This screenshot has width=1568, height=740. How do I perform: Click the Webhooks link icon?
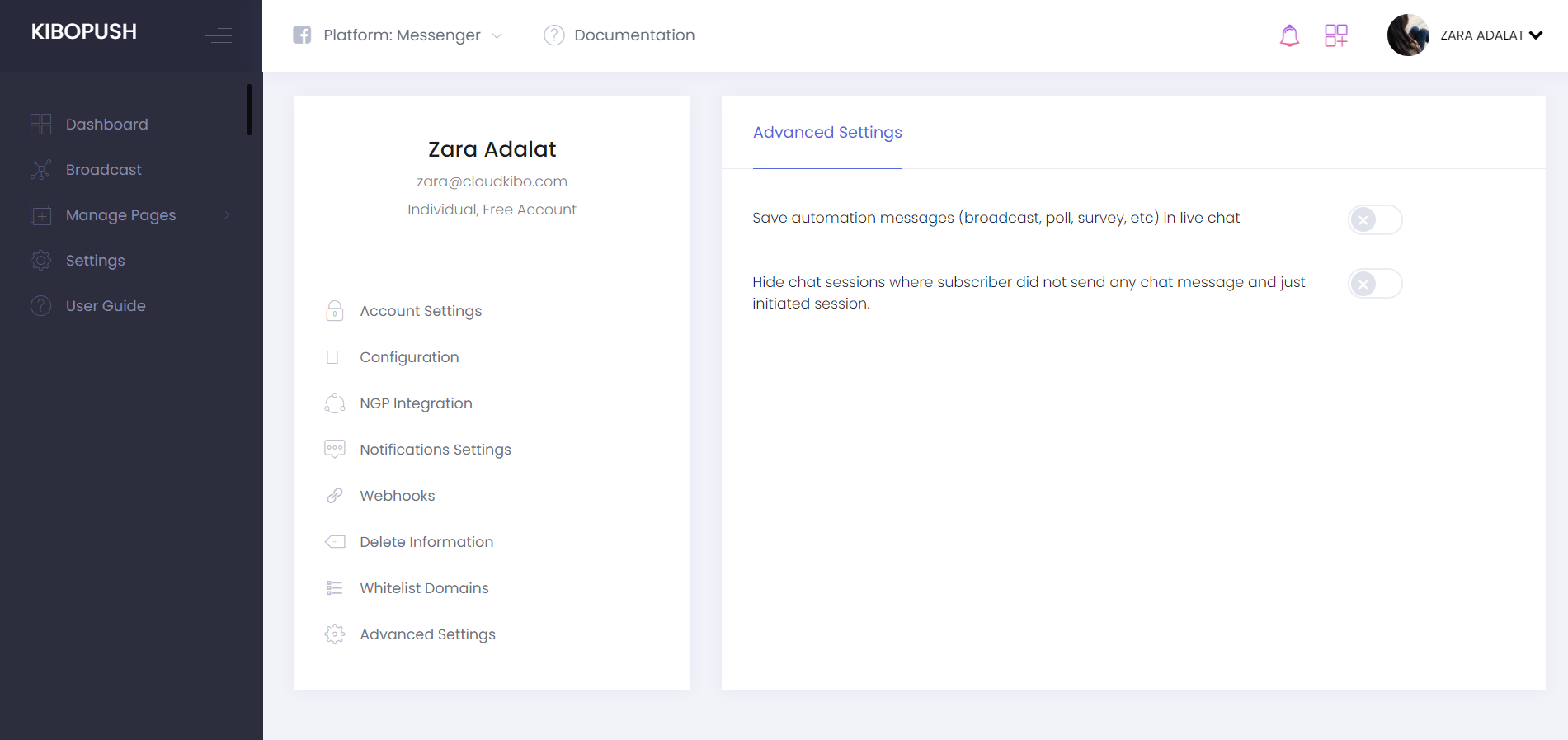click(335, 496)
